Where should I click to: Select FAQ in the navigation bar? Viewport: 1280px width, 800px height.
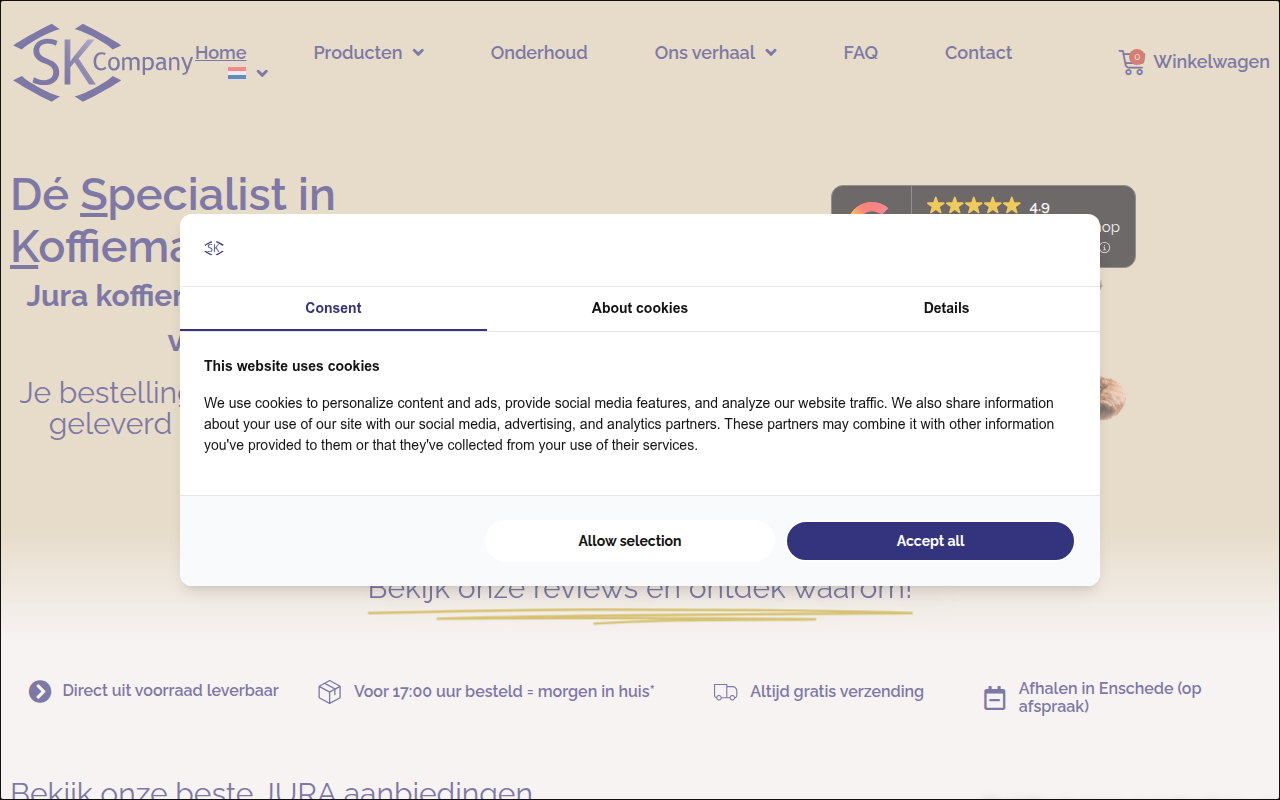click(861, 53)
